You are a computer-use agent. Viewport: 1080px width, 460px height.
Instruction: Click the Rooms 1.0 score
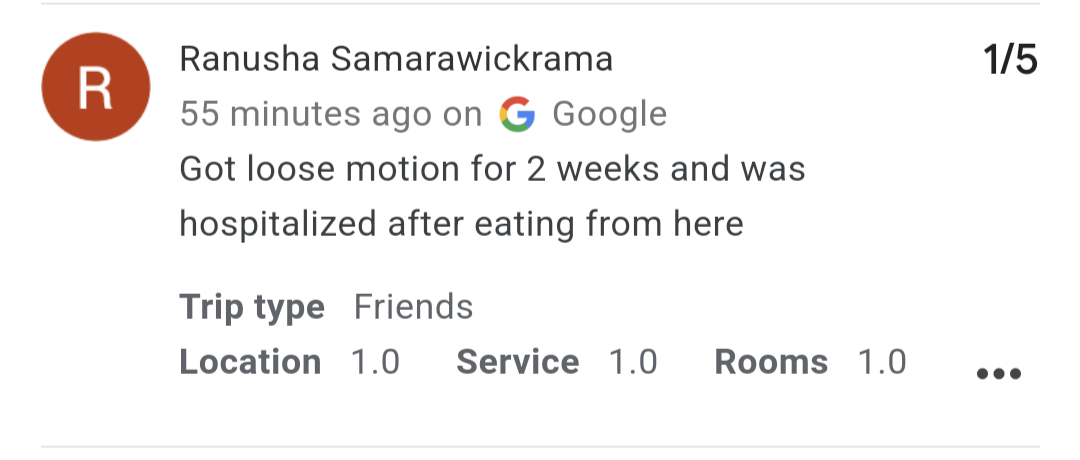tap(882, 362)
